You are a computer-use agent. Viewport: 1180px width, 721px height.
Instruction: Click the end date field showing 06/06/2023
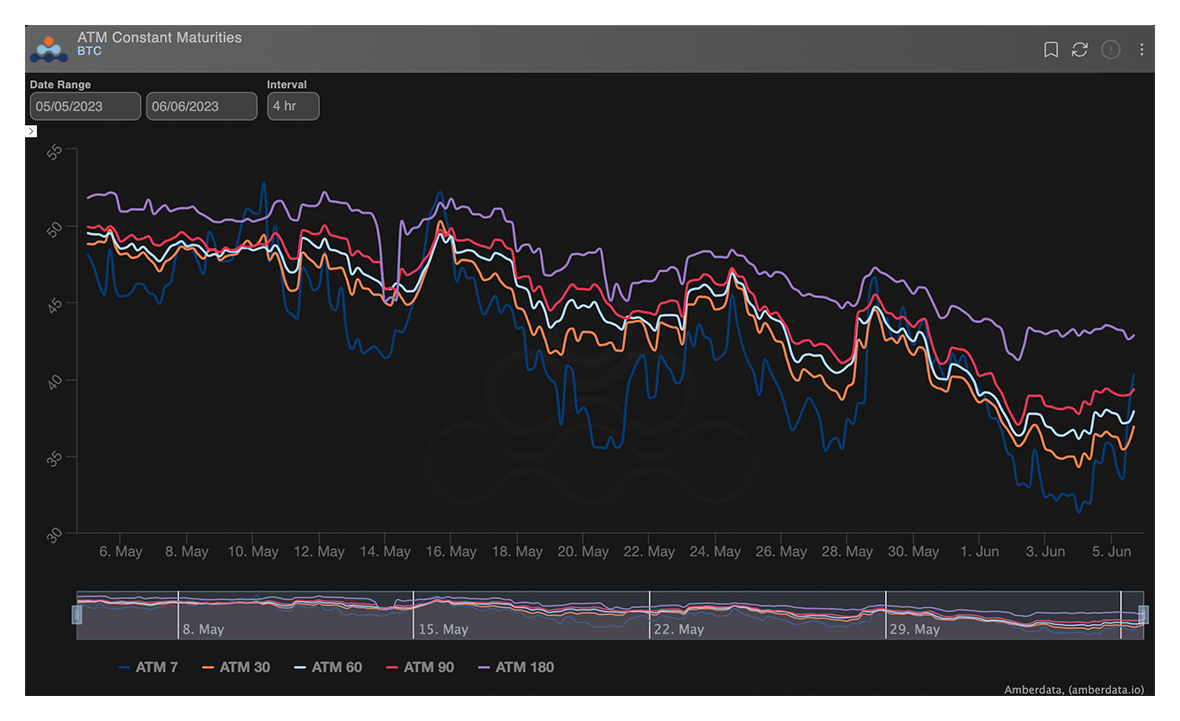pos(201,106)
